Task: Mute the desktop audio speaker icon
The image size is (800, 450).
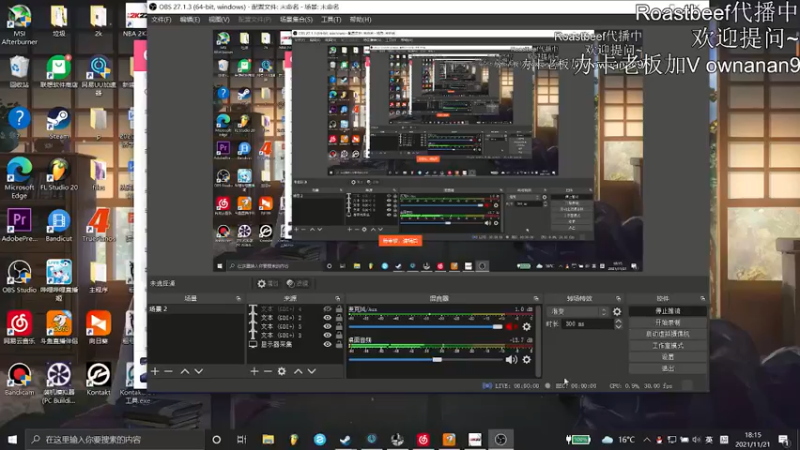Action: point(511,360)
